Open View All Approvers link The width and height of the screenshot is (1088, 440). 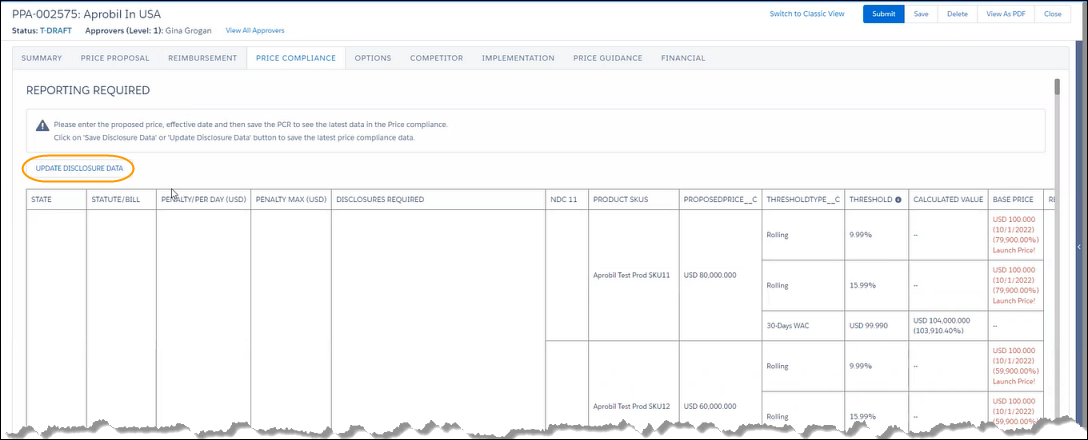click(x=255, y=31)
